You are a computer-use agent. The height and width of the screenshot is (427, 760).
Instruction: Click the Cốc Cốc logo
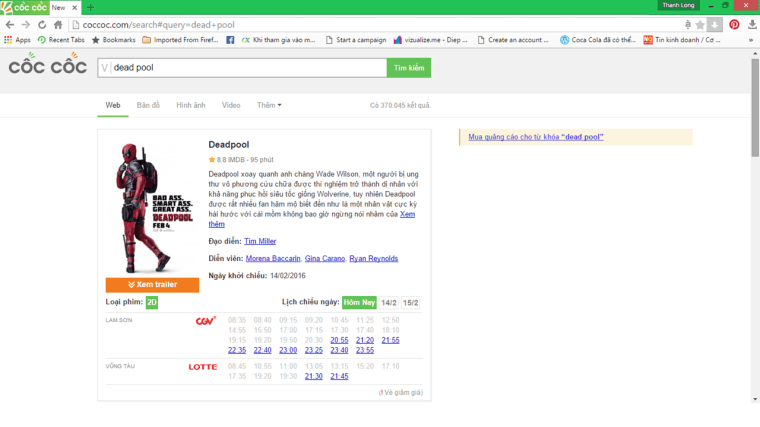click(x=47, y=66)
